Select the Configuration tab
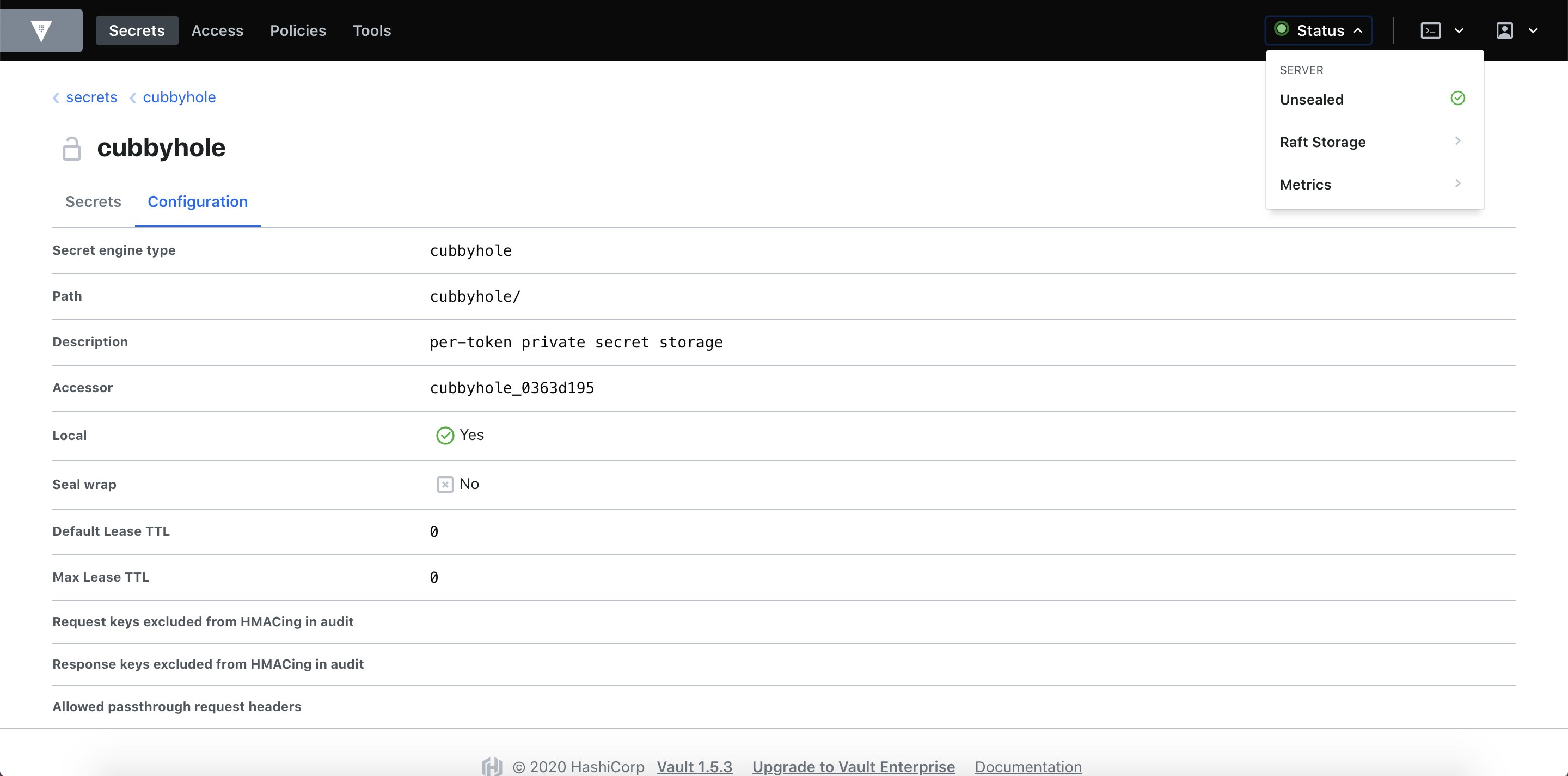Screen dimensions: 1568x776 pos(198,201)
